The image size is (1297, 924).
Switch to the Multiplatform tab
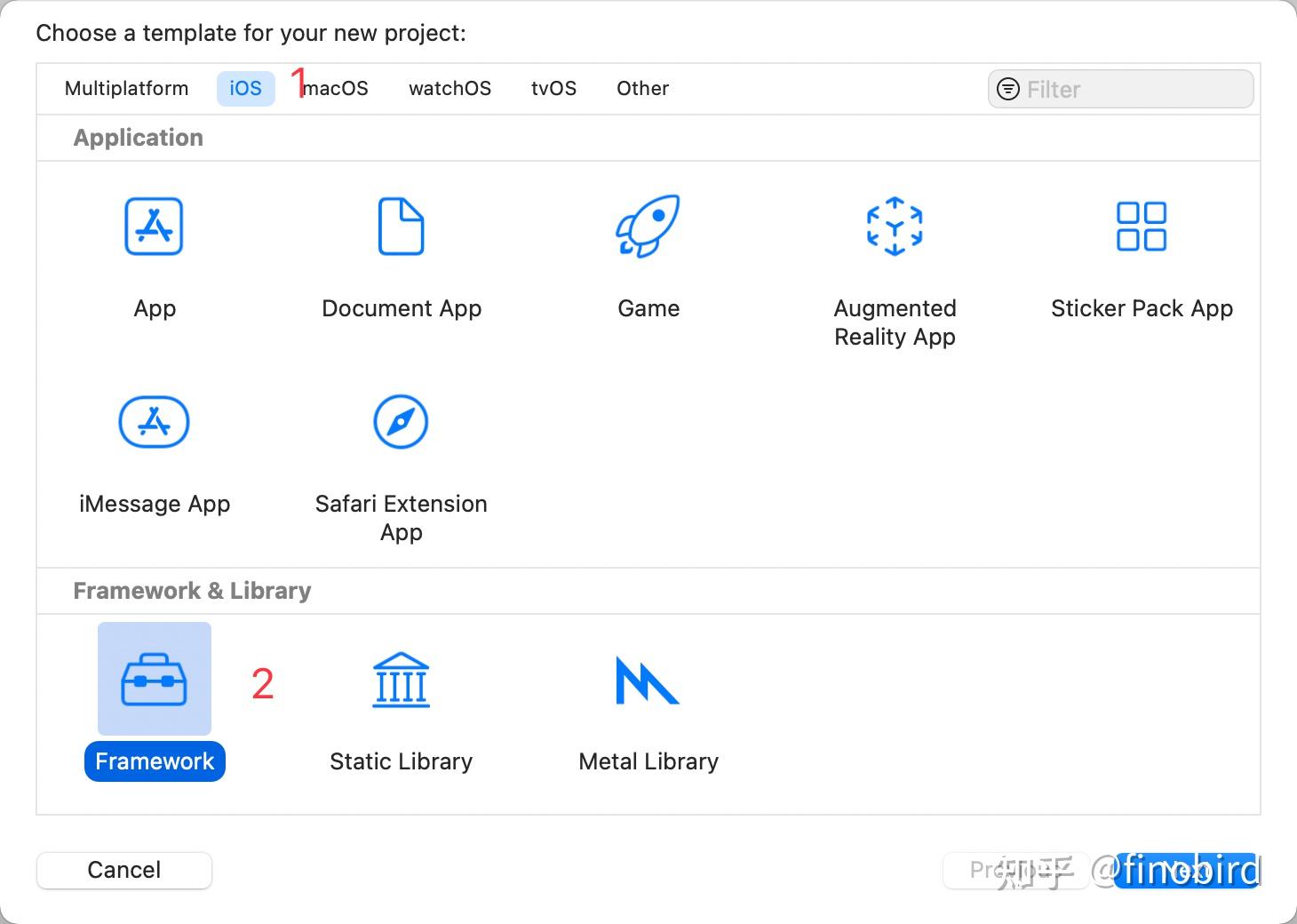pyautogui.click(x=127, y=89)
